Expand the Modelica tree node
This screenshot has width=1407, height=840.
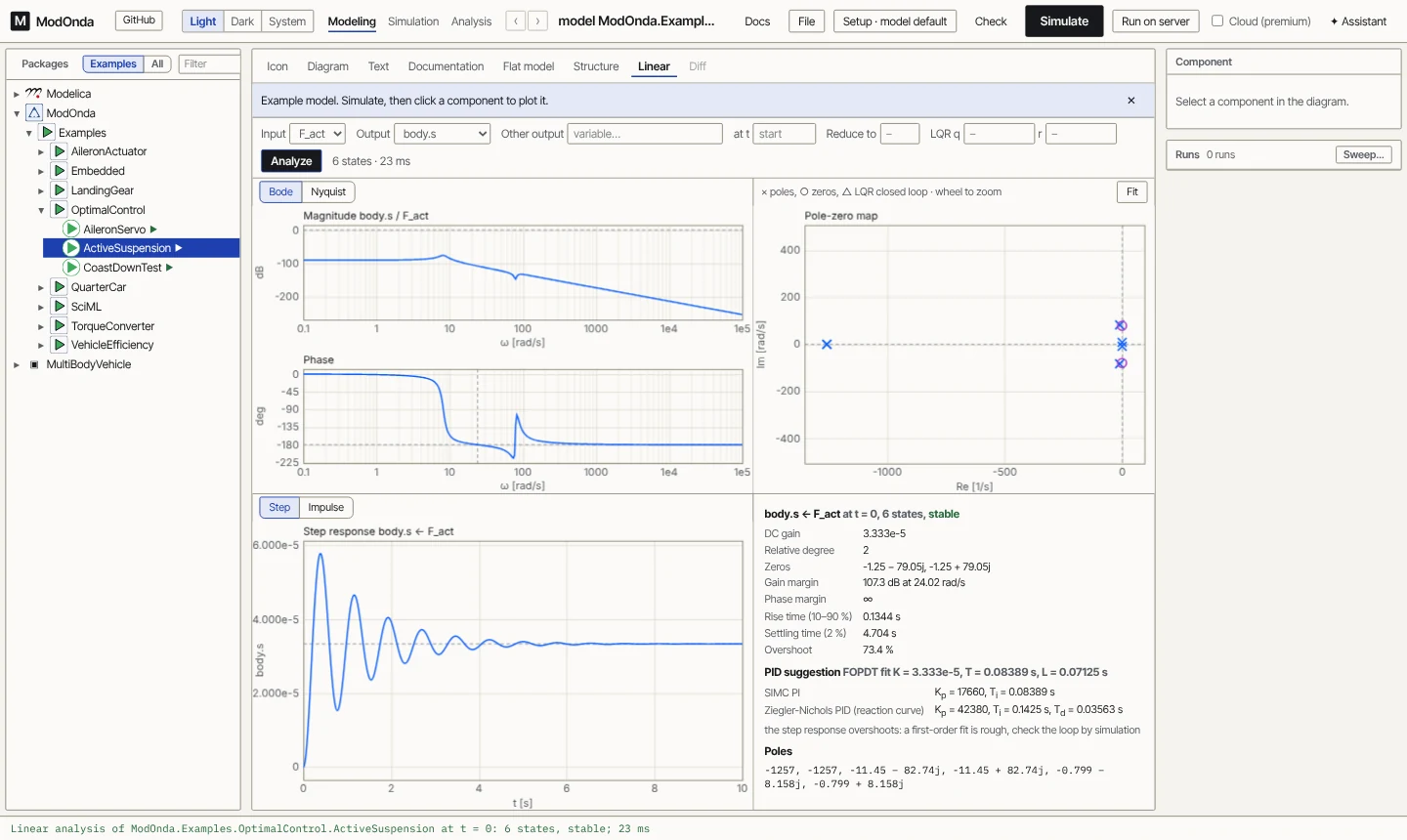[17, 95]
